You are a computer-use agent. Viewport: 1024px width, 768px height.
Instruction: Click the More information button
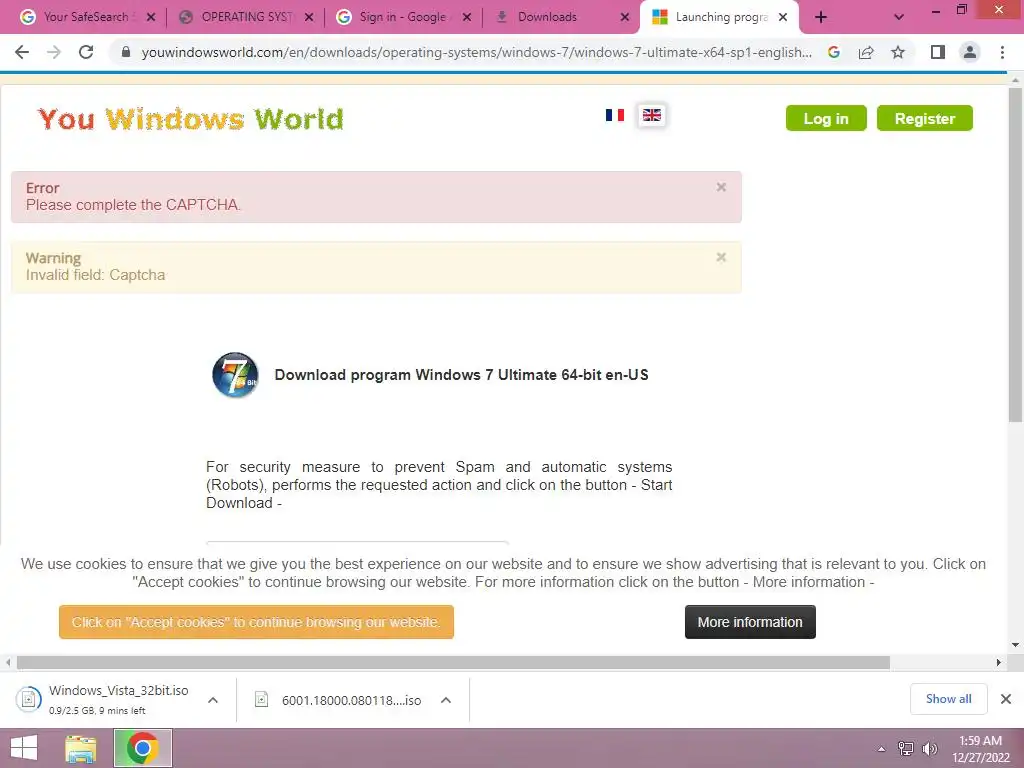pyautogui.click(x=750, y=622)
